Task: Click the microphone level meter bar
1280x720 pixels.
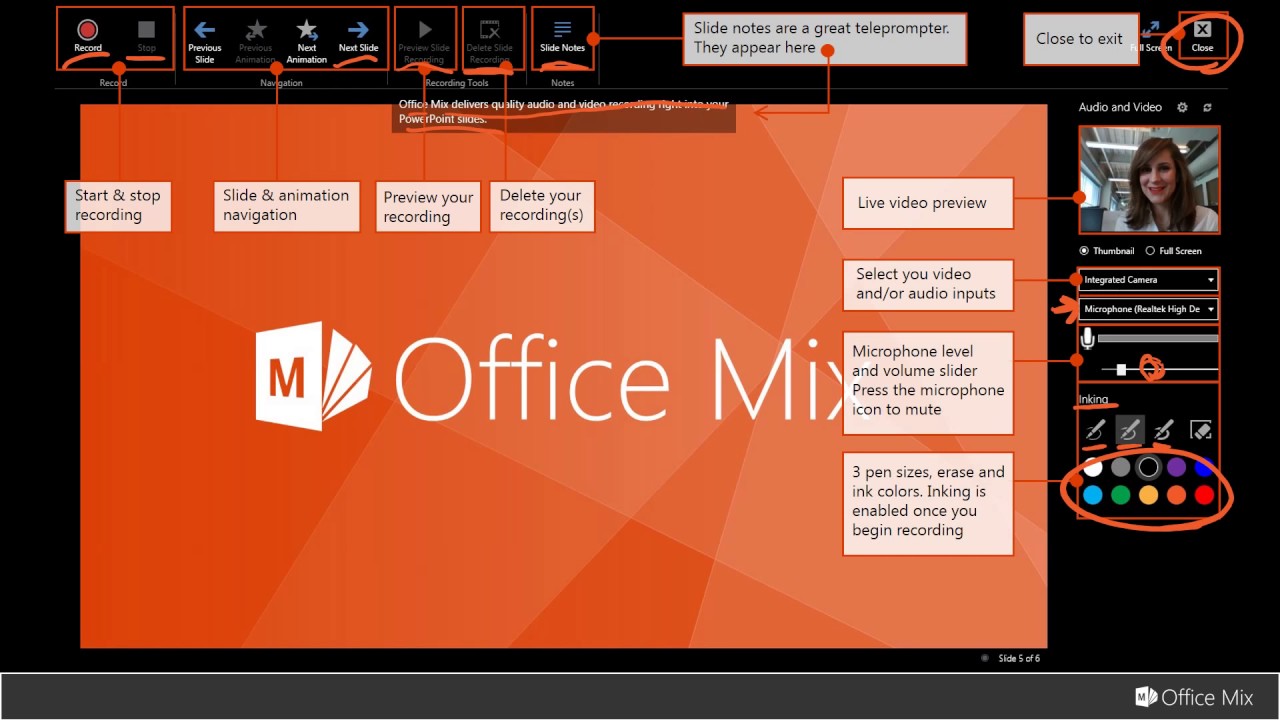Action: point(1158,339)
